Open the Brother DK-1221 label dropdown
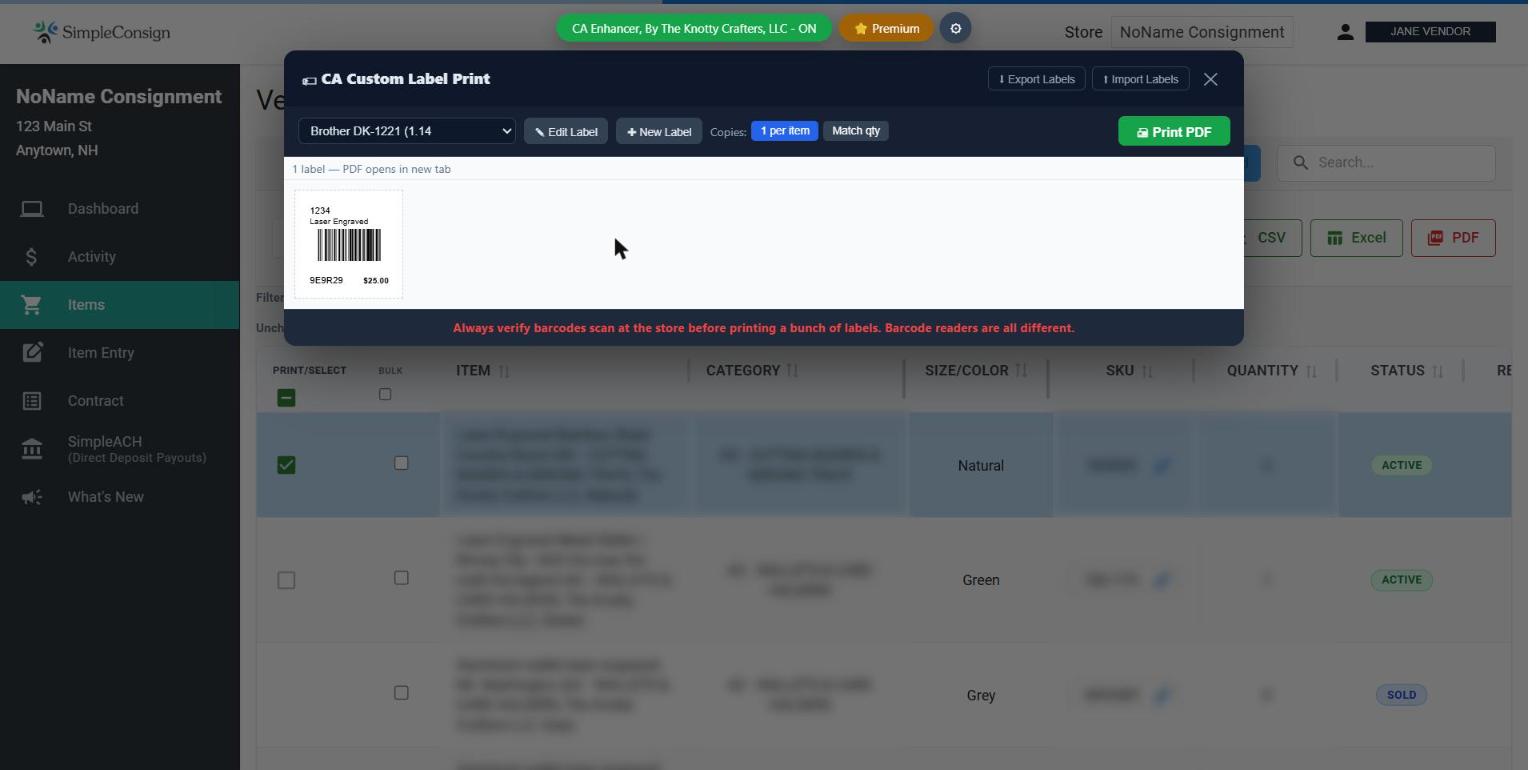This screenshot has width=1536, height=770. click(x=407, y=131)
